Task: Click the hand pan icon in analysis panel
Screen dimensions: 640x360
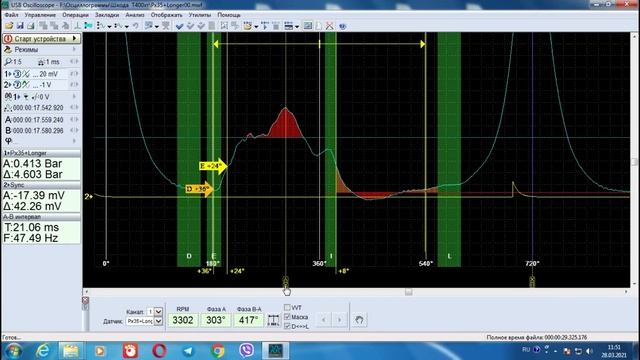Action: click(359, 320)
